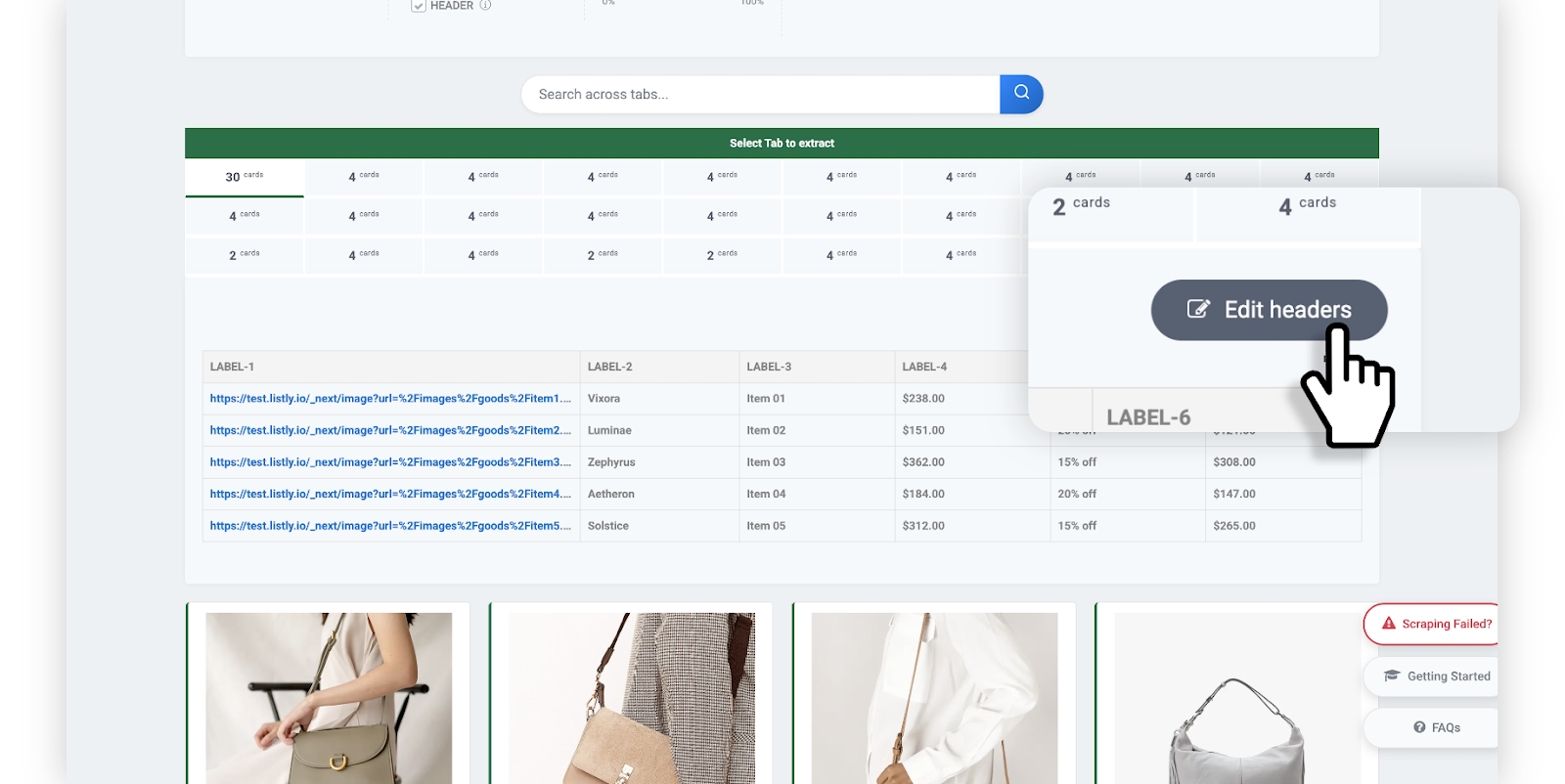
Task: Click the blue magnifier search button
Action: point(1021,94)
